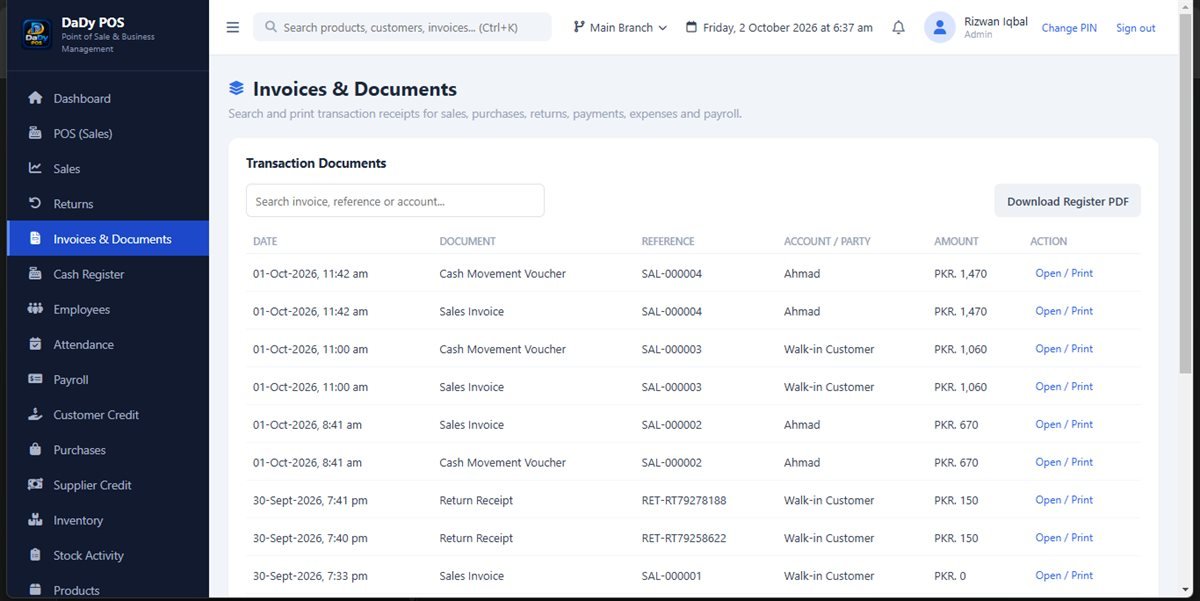Click the Transaction Documents heading
This screenshot has width=1200, height=601.
coord(316,163)
